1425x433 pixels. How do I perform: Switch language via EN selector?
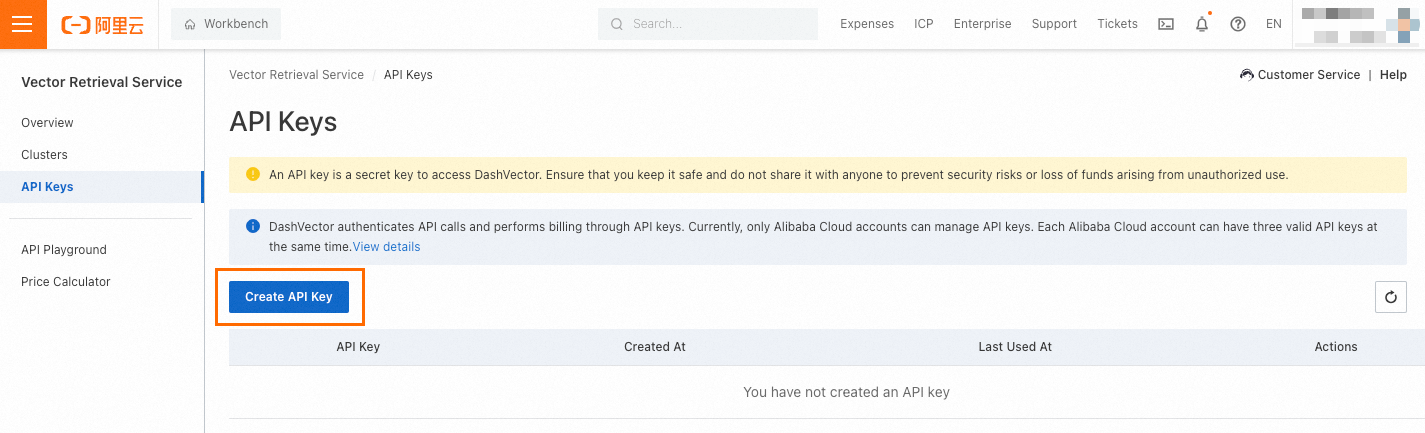1273,24
